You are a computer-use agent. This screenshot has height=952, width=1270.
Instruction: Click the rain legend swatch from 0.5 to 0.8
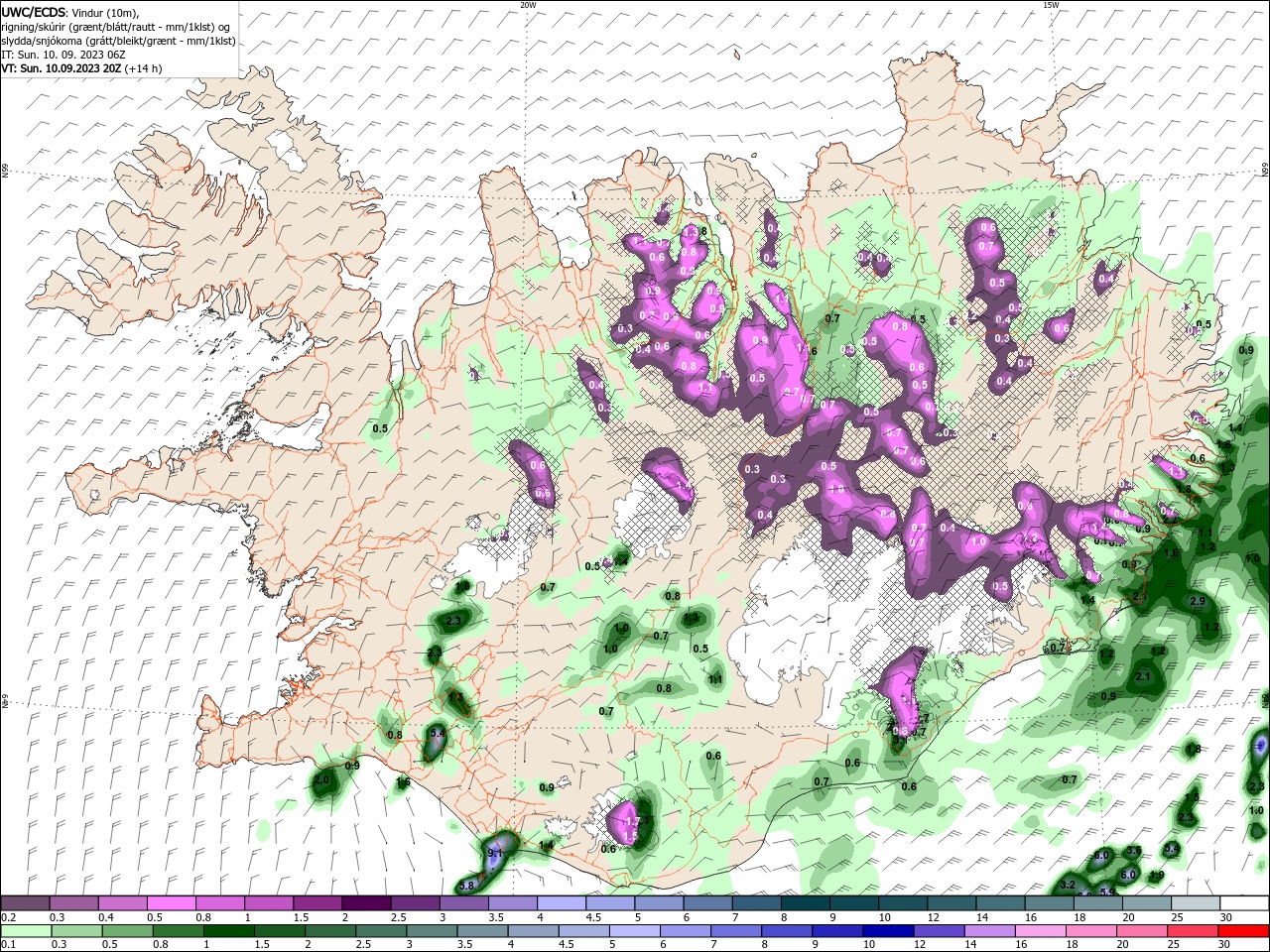click(x=127, y=931)
